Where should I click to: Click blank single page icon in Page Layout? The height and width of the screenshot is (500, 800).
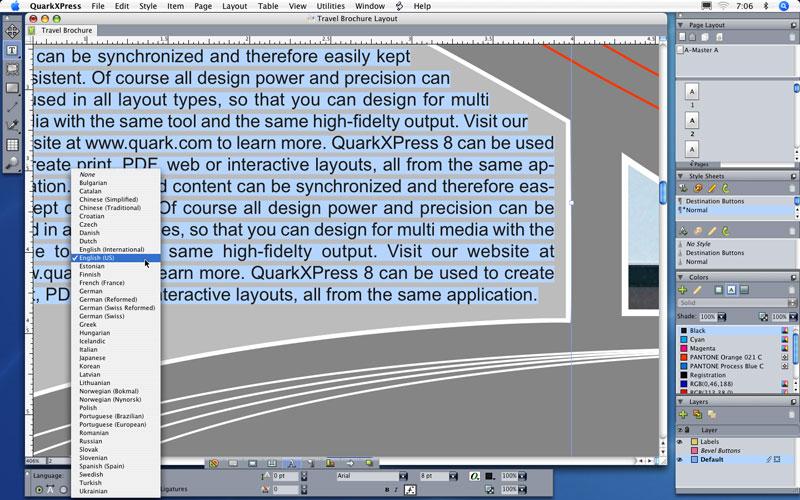(x=682, y=37)
